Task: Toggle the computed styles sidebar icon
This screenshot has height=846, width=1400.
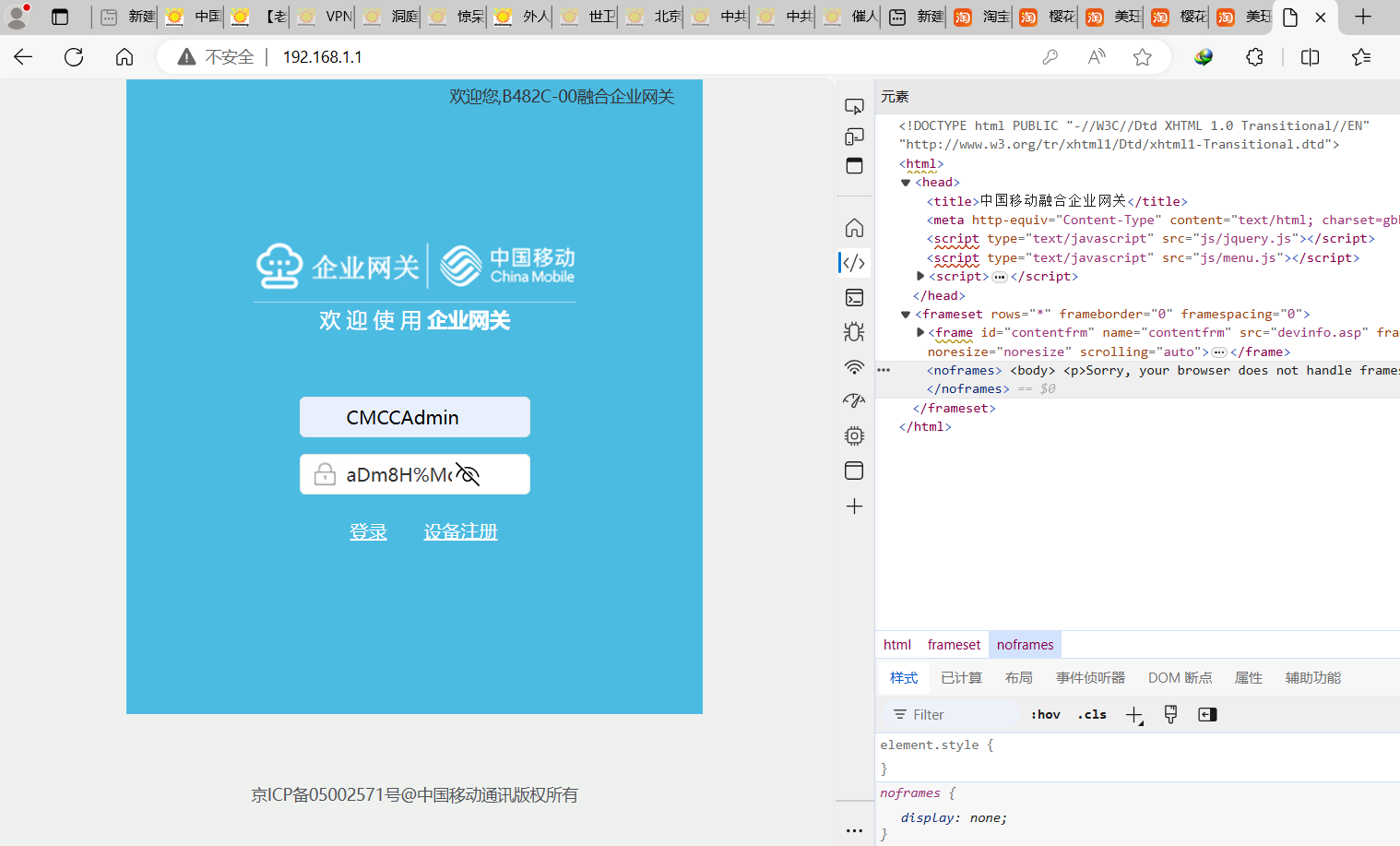Action: tap(1207, 715)
